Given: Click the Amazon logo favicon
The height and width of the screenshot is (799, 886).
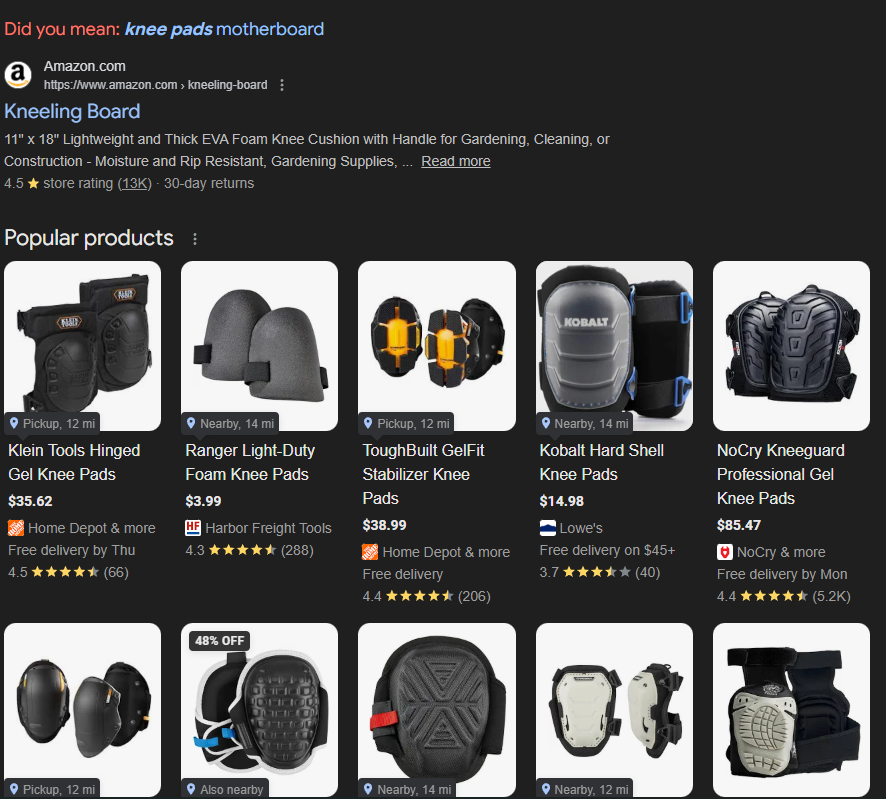Looking at the screenshot, I should pyautogui.click(x=18, y=75).
